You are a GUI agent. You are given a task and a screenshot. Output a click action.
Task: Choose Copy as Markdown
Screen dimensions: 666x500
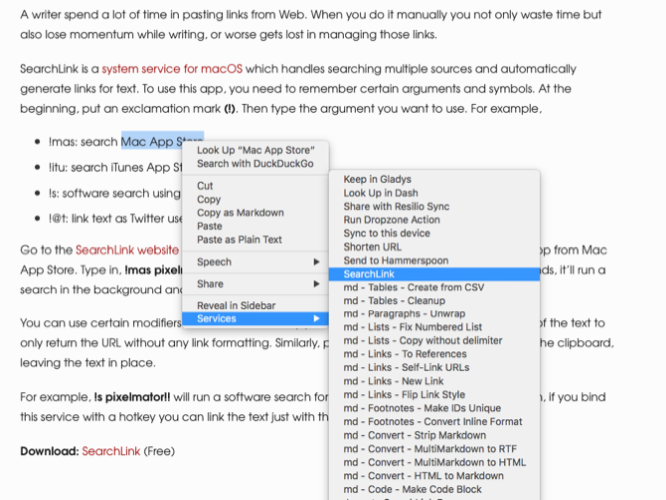[240, 213]
